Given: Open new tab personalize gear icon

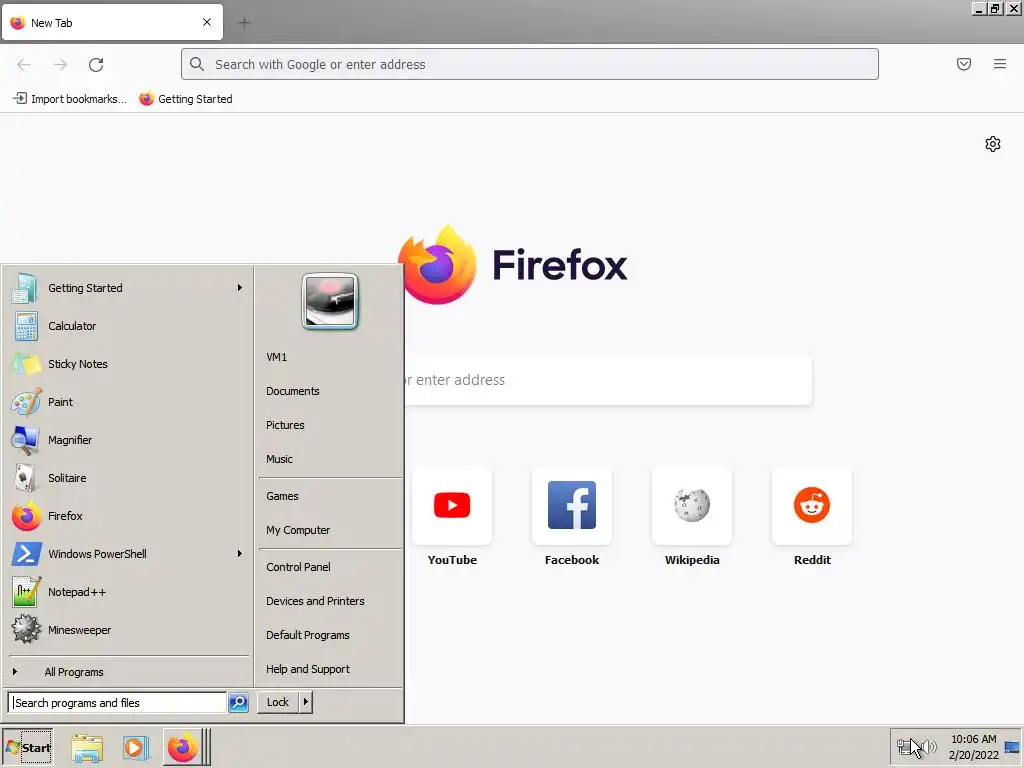Looking at the screenshot, I should [x=993, y=144].
